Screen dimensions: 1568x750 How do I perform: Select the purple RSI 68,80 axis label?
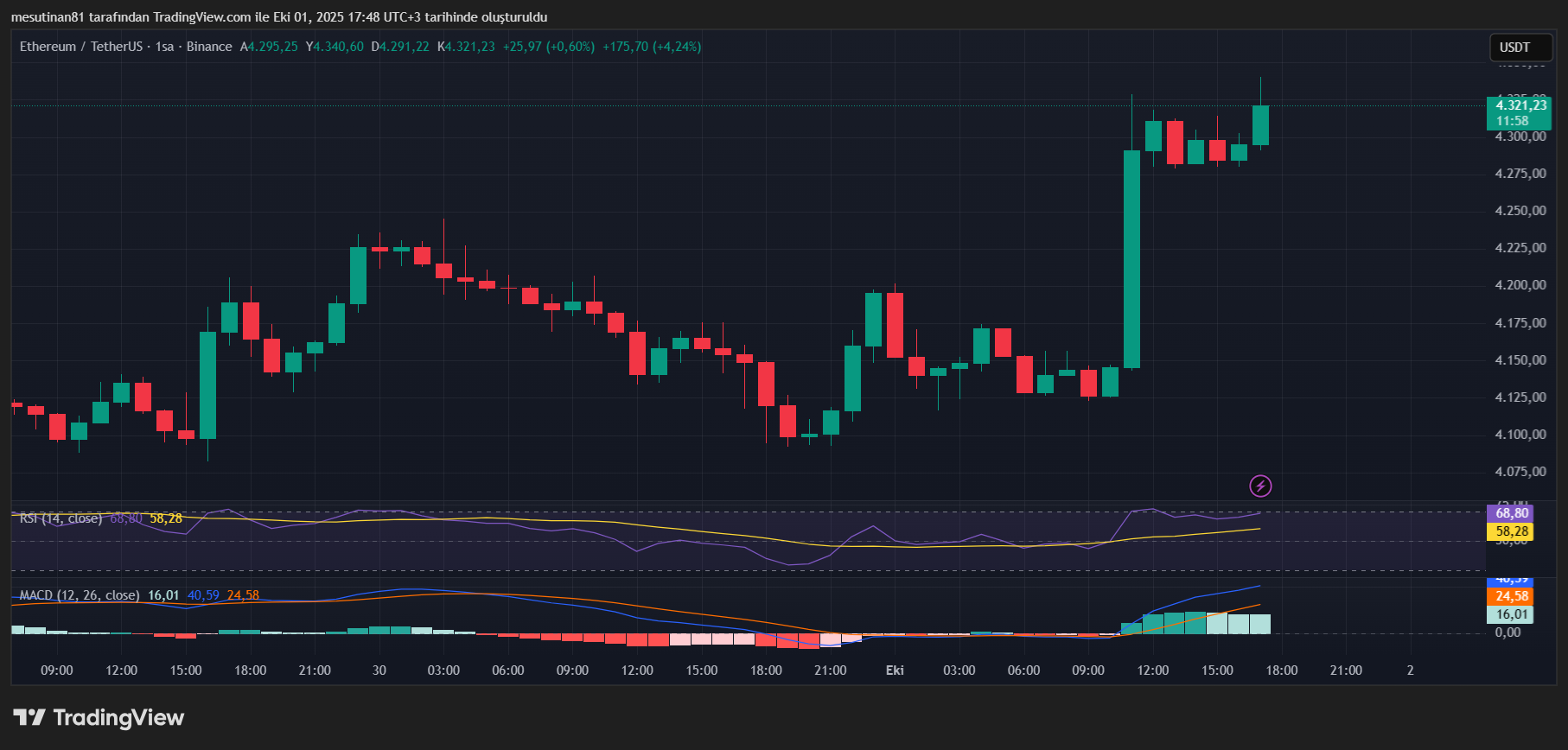(1509, 513)
